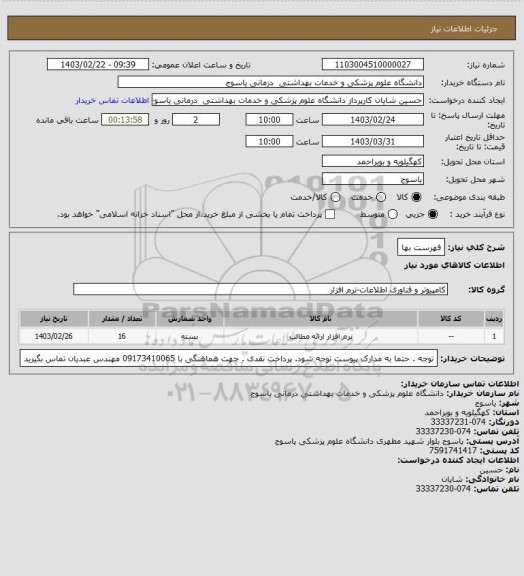Click the delivery city field یاسوج
Image resolution: width=524 pixels, height=576 pixels.
coord(373,179)
